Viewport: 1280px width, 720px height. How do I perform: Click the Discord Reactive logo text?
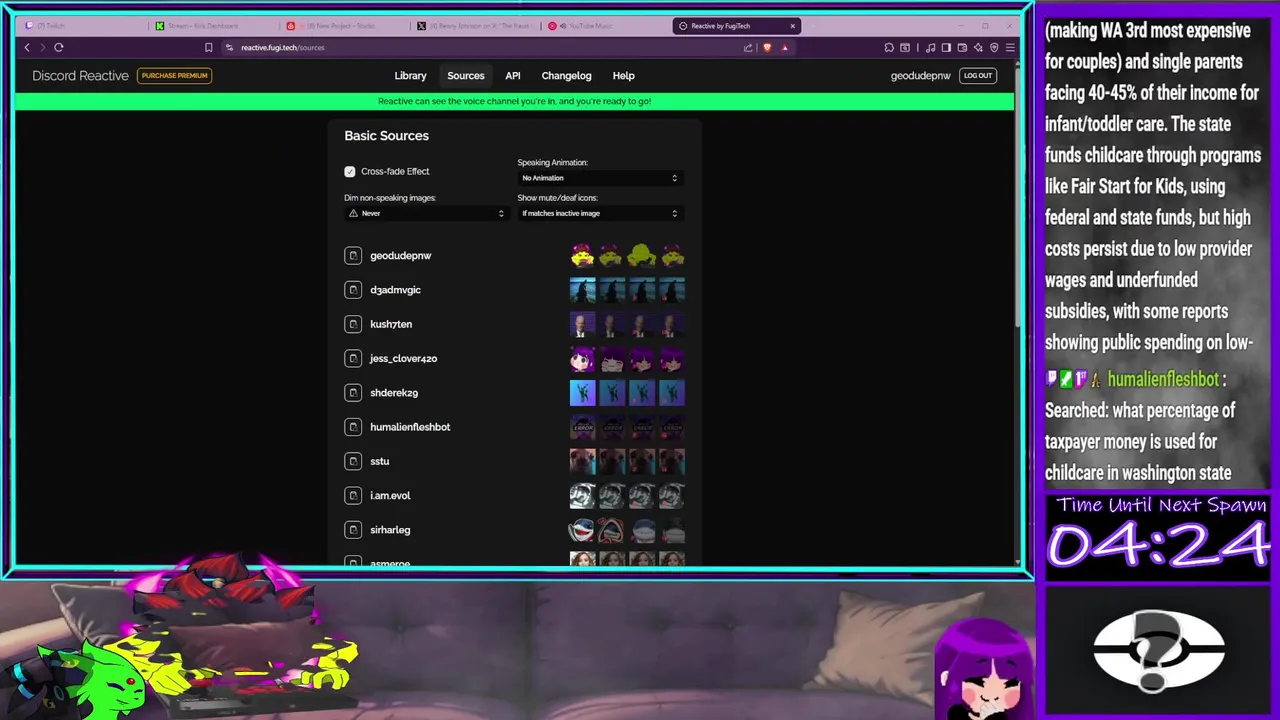[x=80, y=76]
